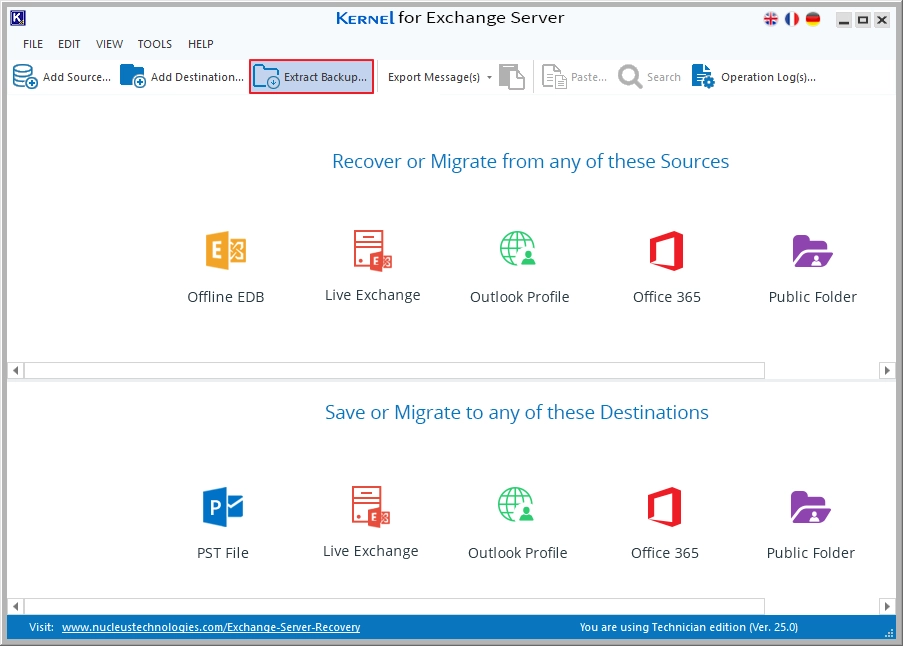Click right arrow of destinations scrollbar
Viewport: 903px width, 646px height.
[x=887, y=606]
